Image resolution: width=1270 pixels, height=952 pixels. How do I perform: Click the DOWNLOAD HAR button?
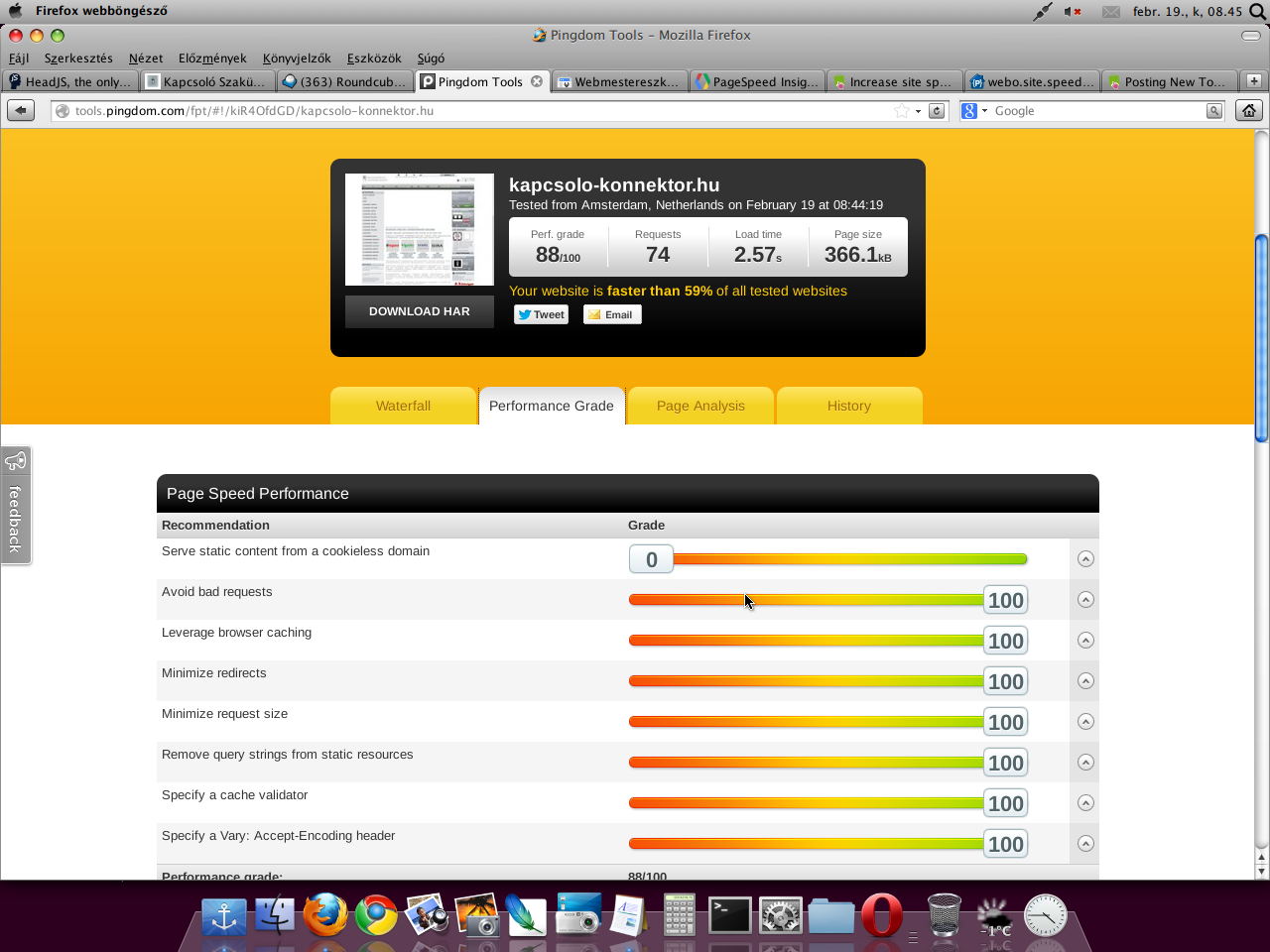pyautogui.click(x=420, y=311)
